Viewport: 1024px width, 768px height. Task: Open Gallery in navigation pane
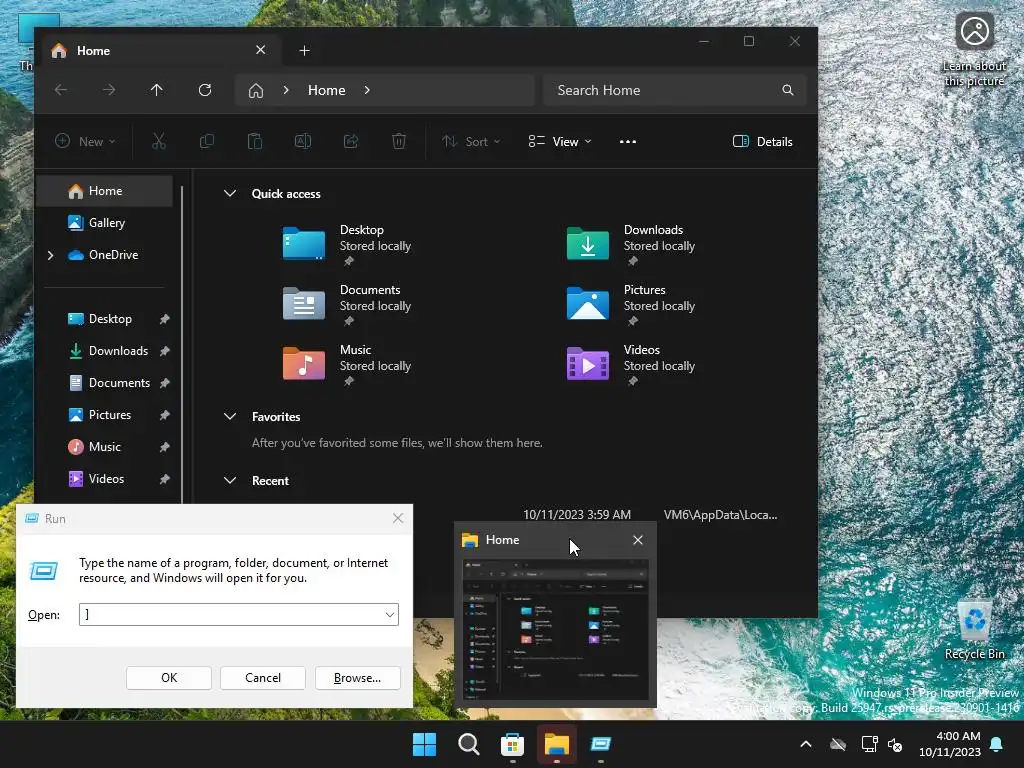(x=104, y=223)
